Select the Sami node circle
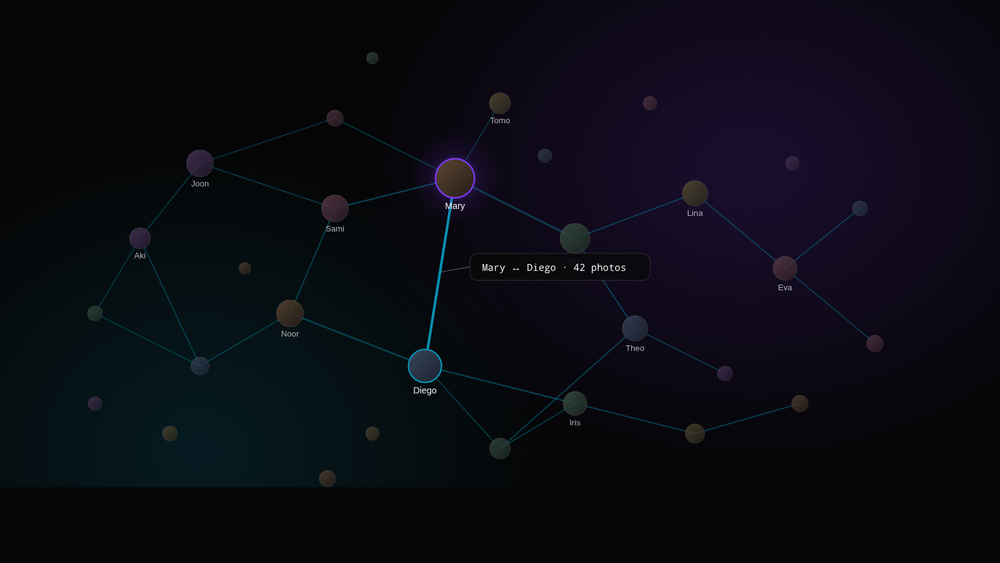Screen dimensions: 1000x563 (335, 208)
